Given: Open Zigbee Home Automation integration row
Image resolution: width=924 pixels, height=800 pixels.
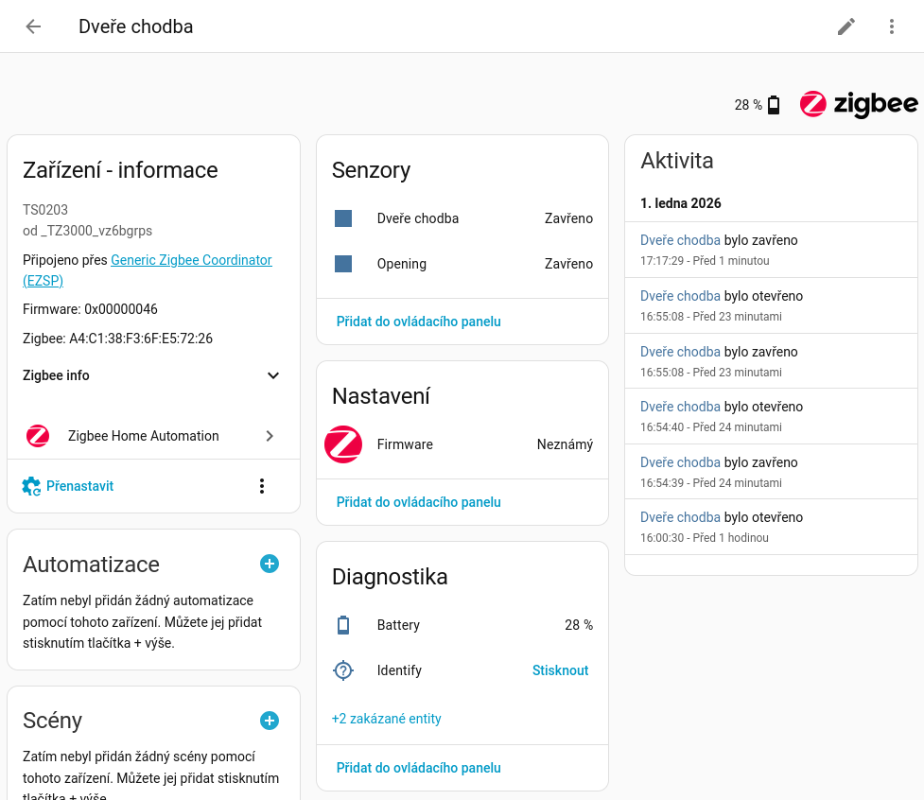Looking at the screenshot, I should click(x=152, y=436).
